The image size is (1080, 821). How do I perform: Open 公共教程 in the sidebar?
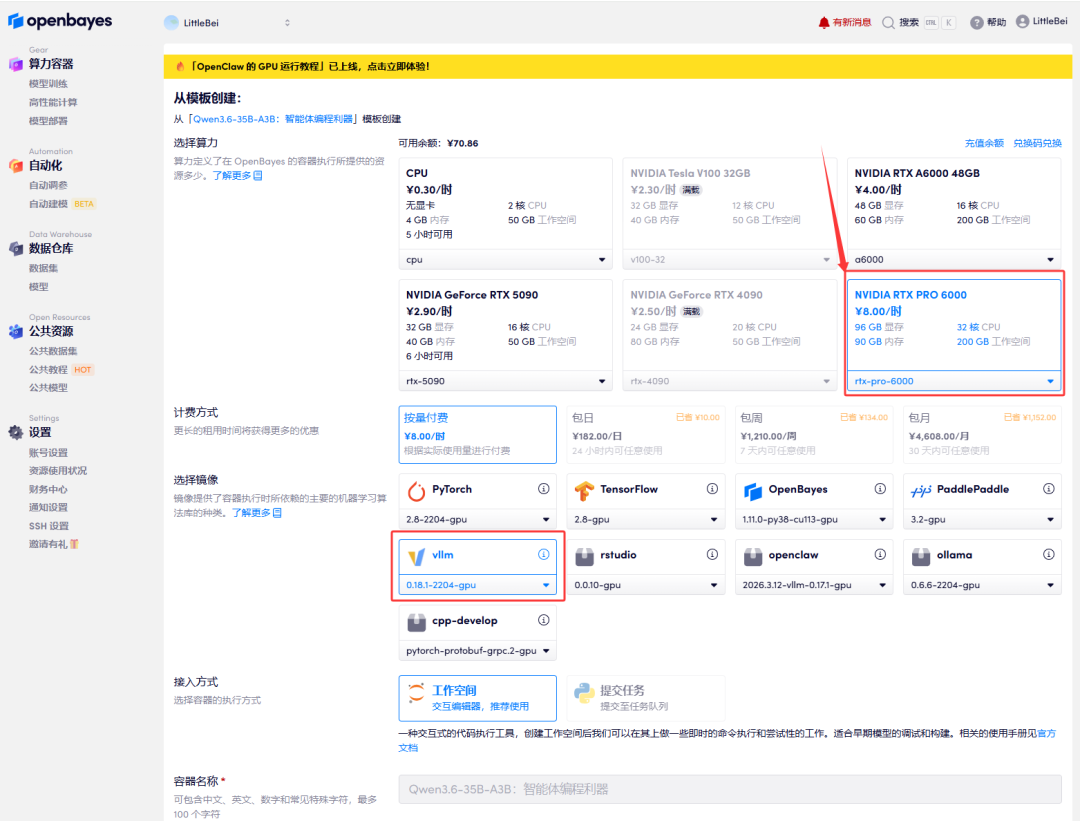point(48,370)
